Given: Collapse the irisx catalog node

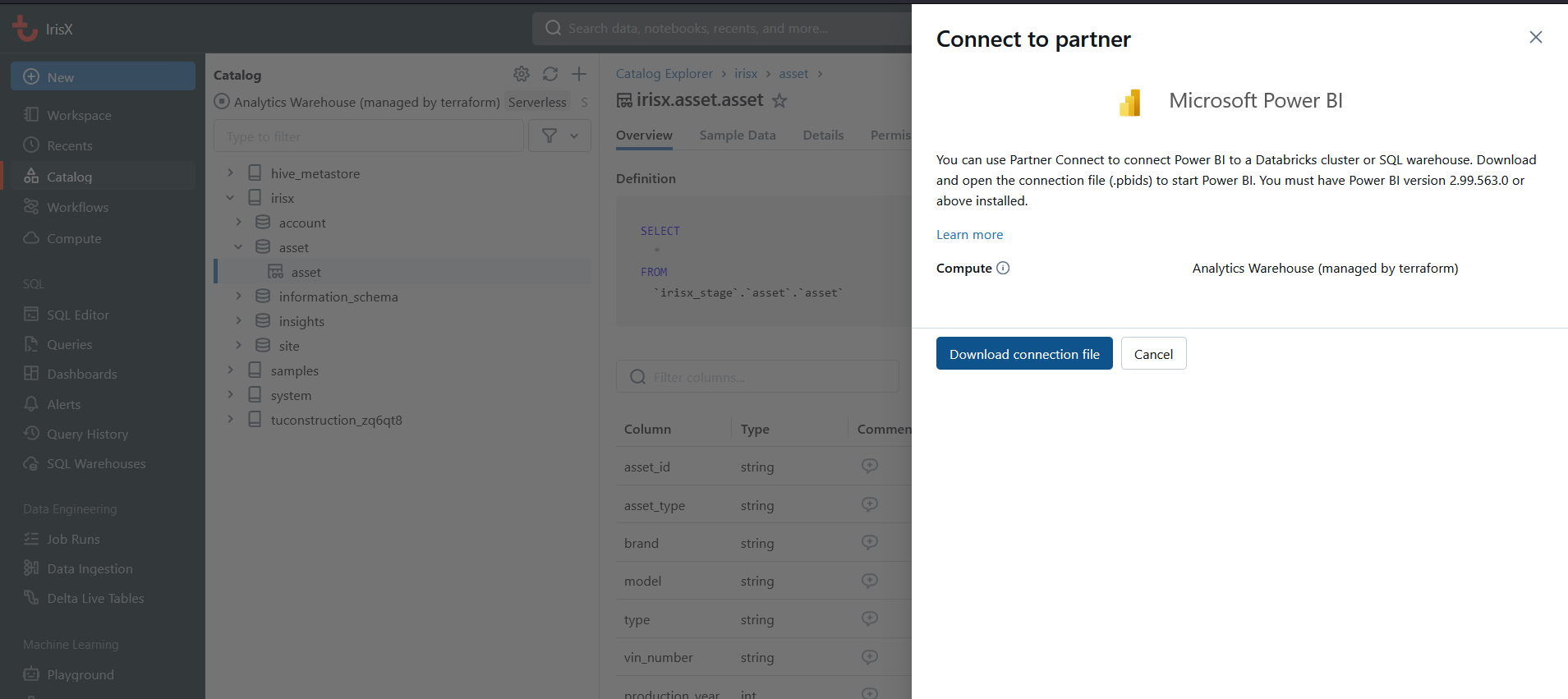Looking at the screenshot, I should 231,198.
